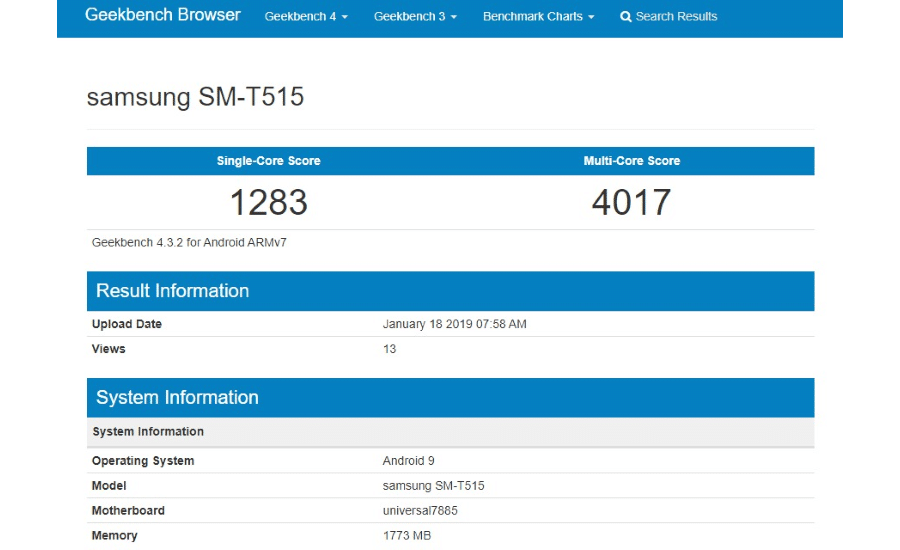The height and width of the screenshot is (550, 900).
Task: Expand the Geekbench 4 dropdown menu
Action: [306, 17]
